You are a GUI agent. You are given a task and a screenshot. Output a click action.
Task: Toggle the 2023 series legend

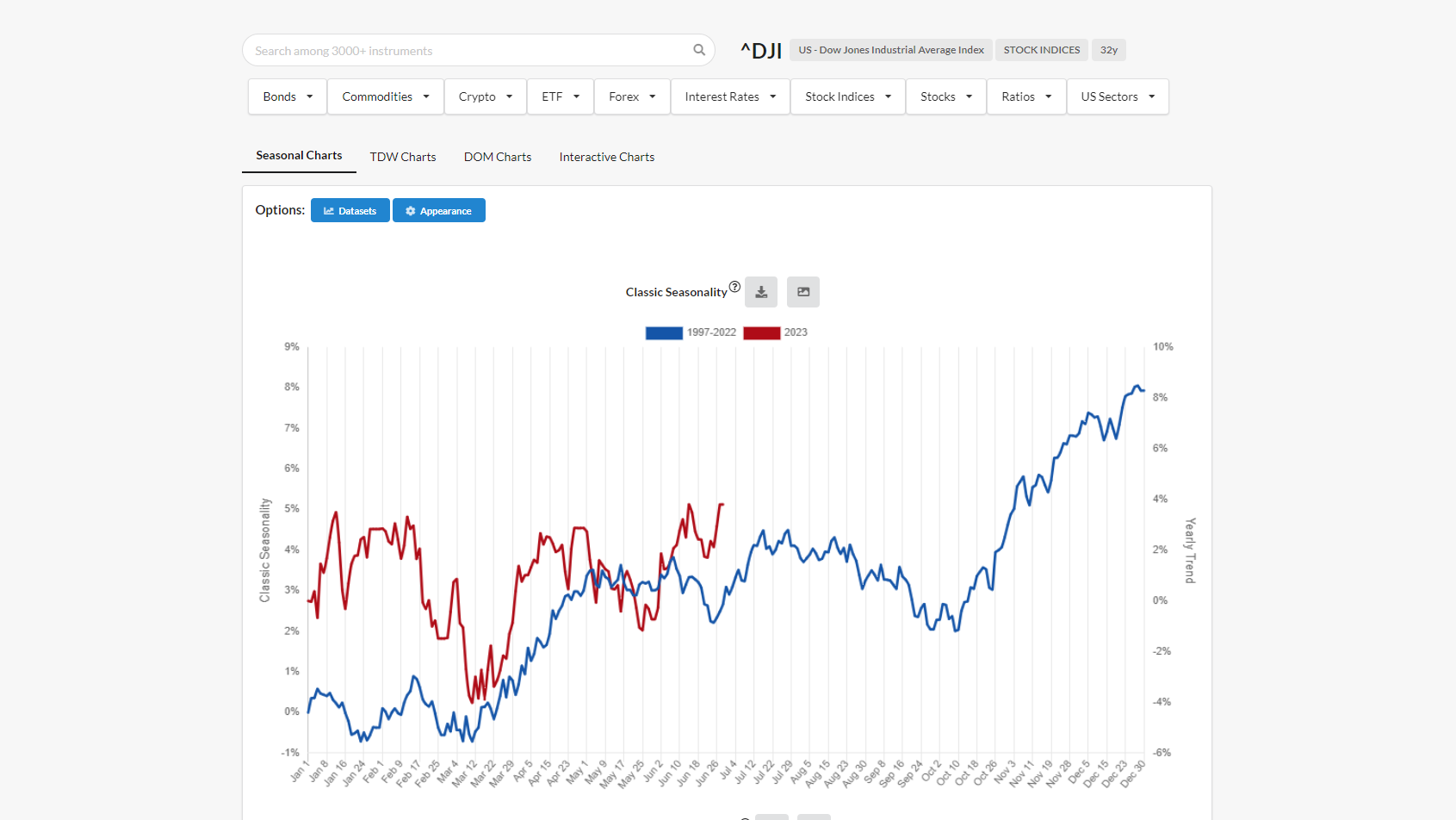[x=776, y=332]
